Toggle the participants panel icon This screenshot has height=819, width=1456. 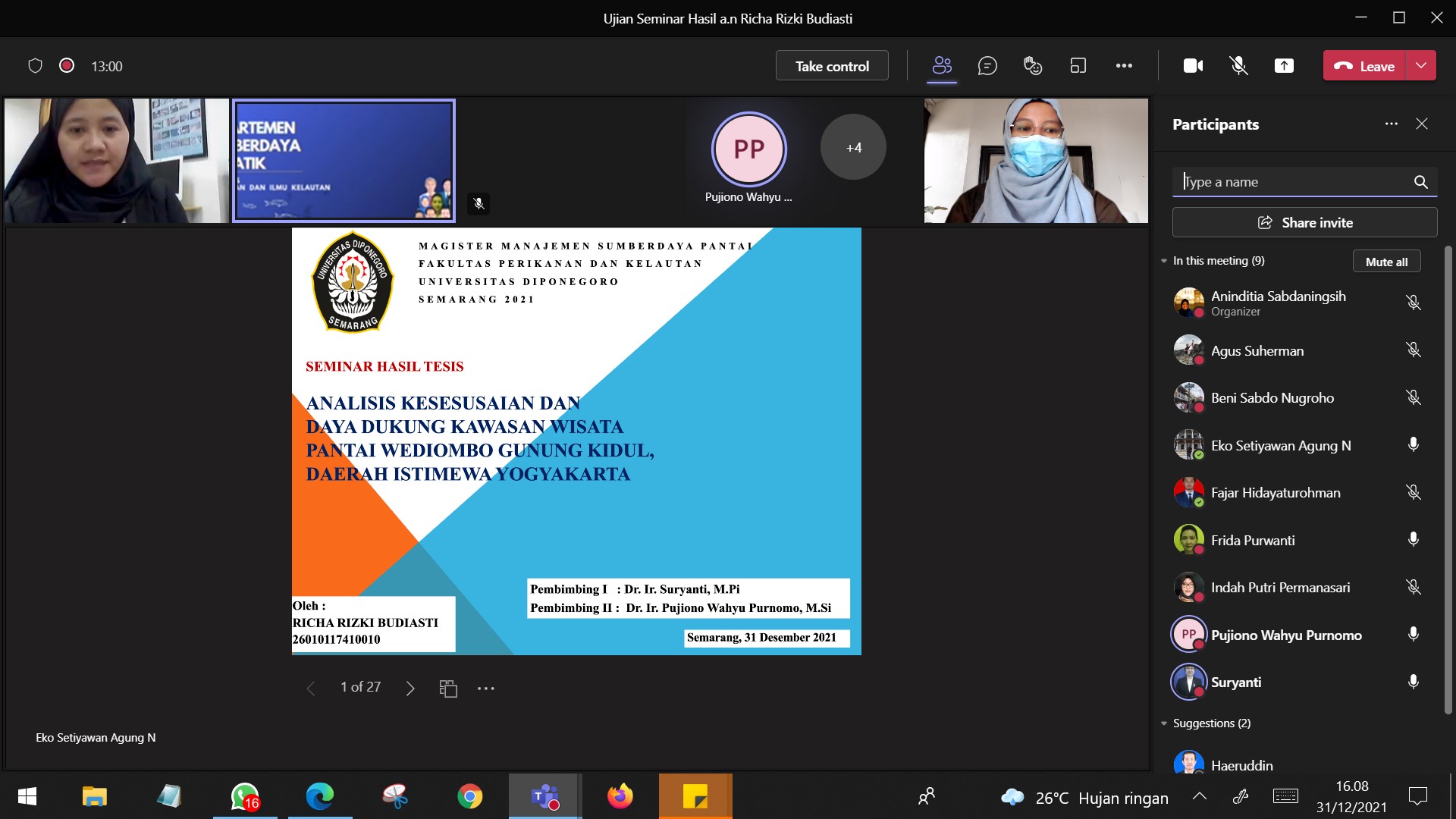click(942, 66)
